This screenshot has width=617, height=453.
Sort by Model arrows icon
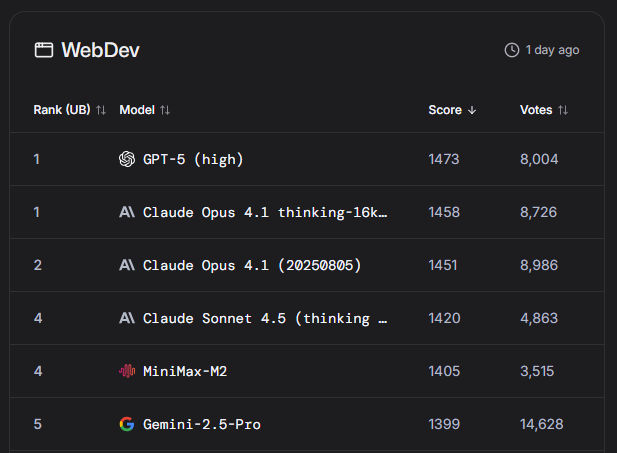(x=165, y=110)
